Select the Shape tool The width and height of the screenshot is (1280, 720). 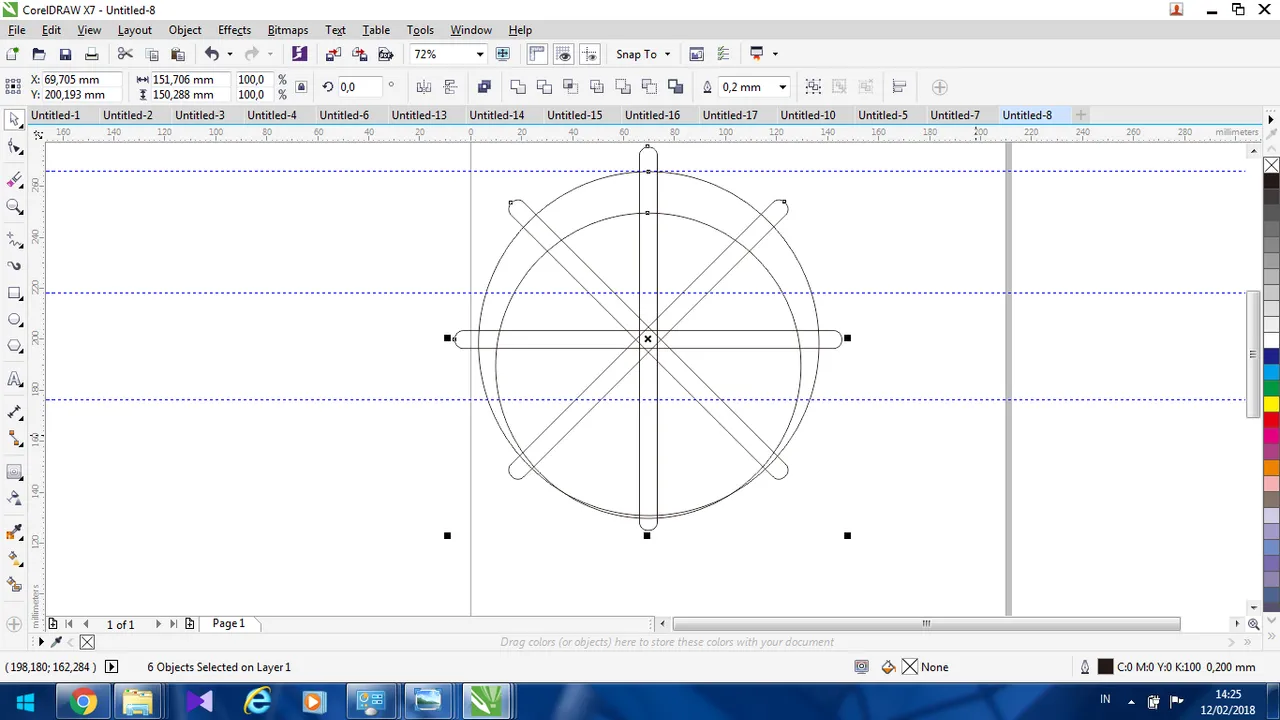coord(15,148)
